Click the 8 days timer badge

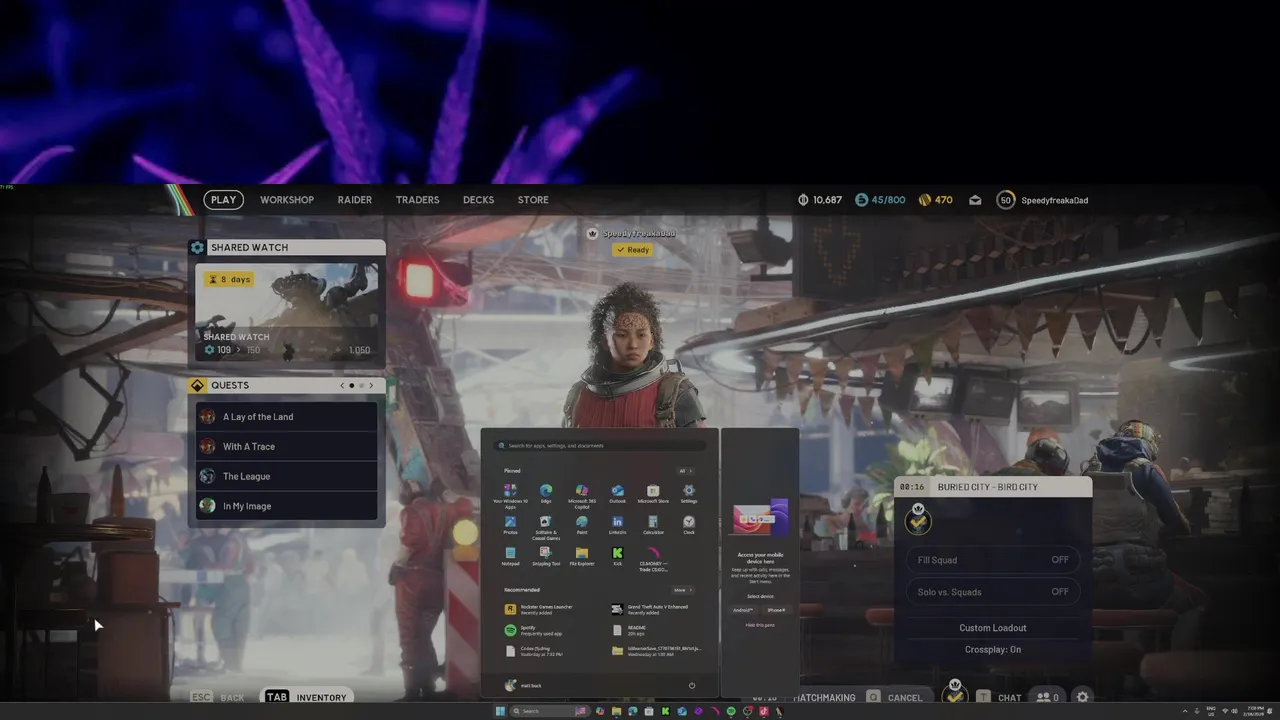click(x=228, y=279)
